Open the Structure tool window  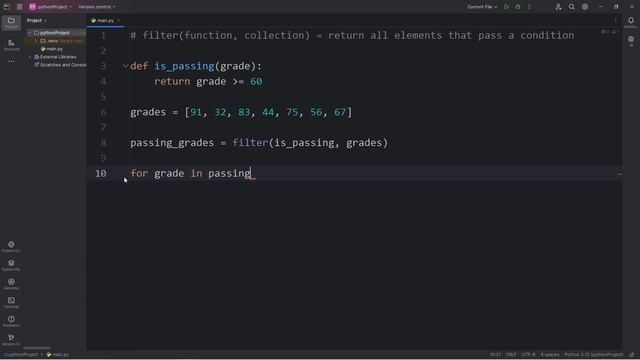(x=11, y=45)
